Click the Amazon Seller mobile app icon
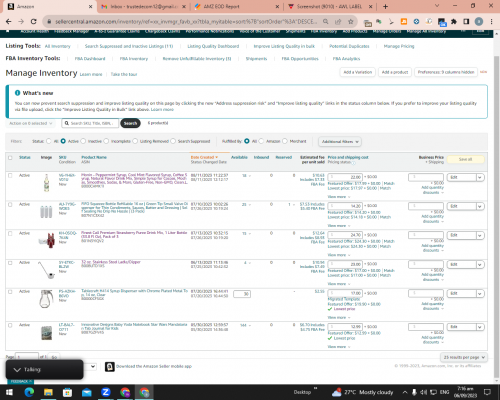500x400 pixels. [110, 367]
